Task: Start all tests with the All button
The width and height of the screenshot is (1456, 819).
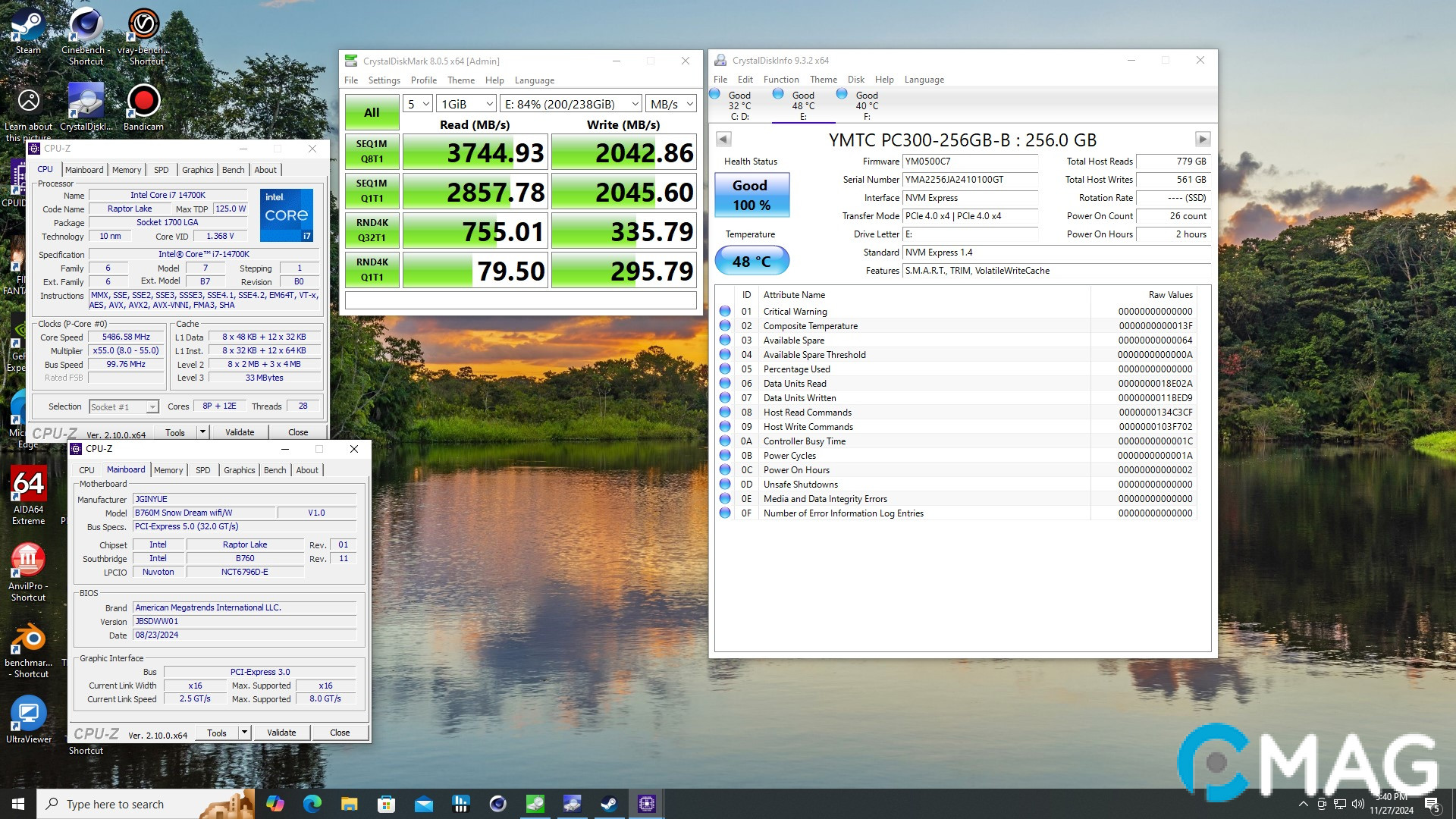Action: (x=371, y=111)
